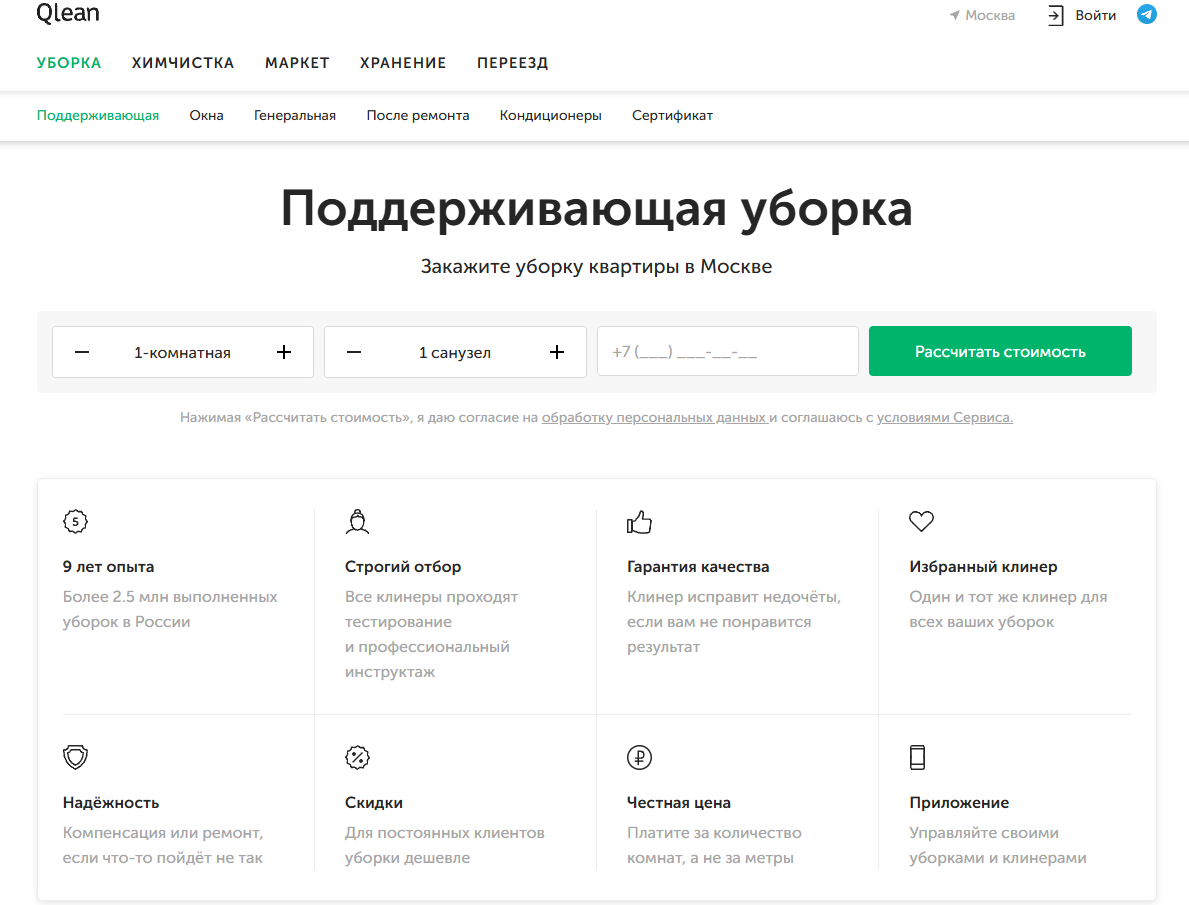The height and width of the screenshot is (905, 1189).
Task: Click the 1 санузел value
Action: coord(455,353)
